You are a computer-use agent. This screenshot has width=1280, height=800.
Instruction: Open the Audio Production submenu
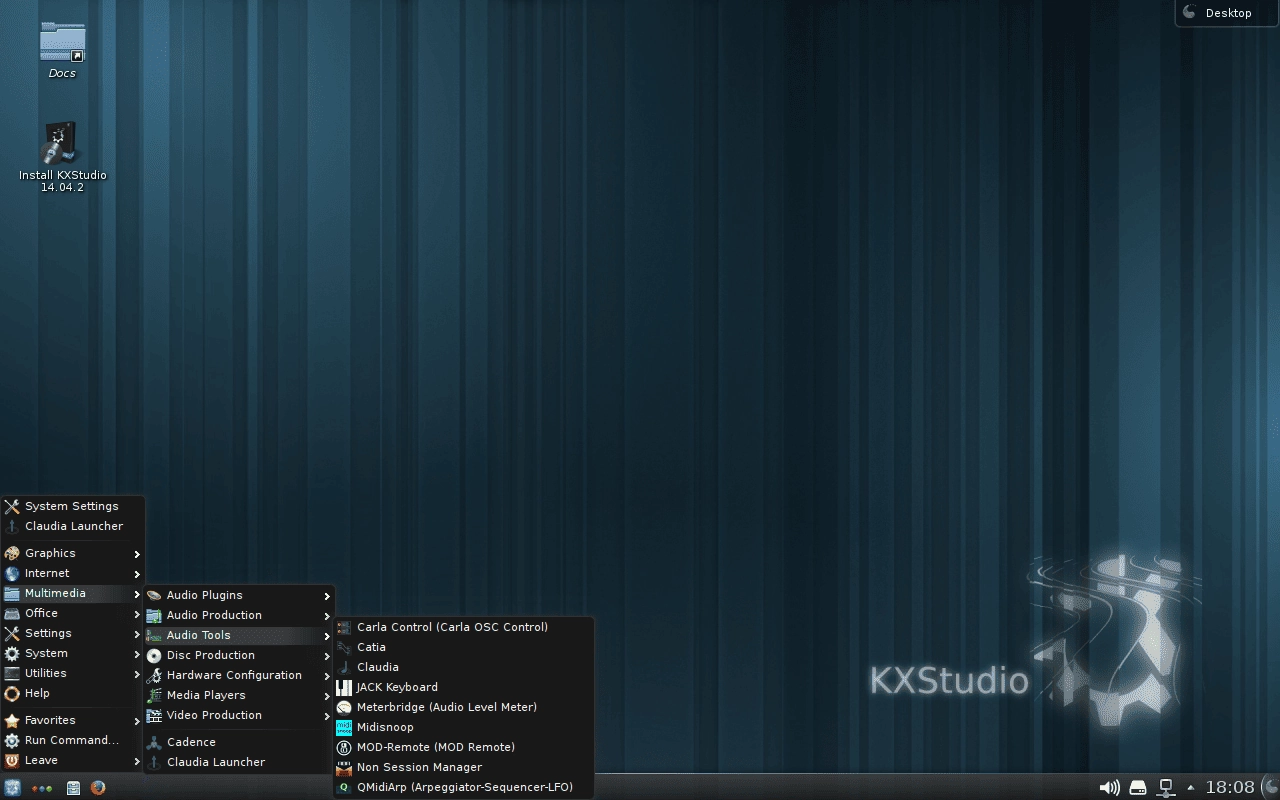tap(239, 615)
